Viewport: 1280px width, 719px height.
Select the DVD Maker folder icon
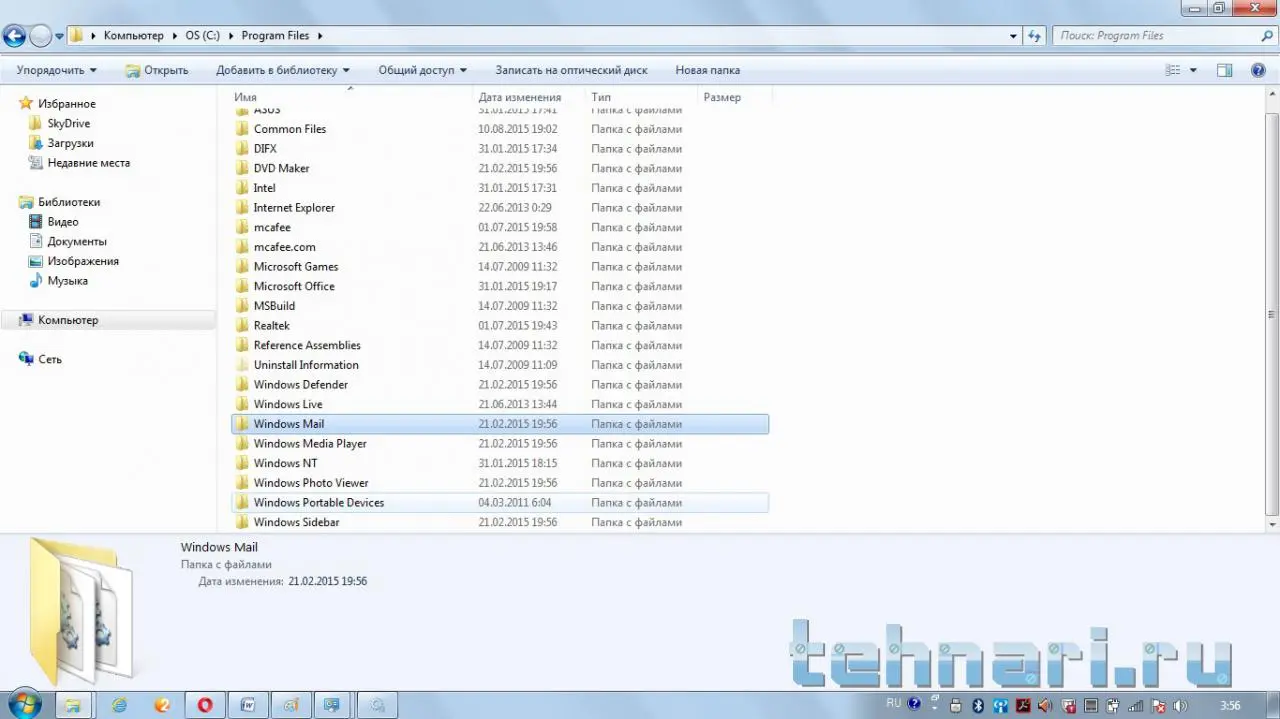point(241,168)
